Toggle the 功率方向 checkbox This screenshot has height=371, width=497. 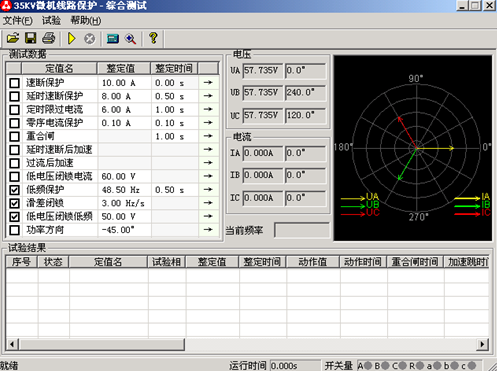click(x=14, y=230)
